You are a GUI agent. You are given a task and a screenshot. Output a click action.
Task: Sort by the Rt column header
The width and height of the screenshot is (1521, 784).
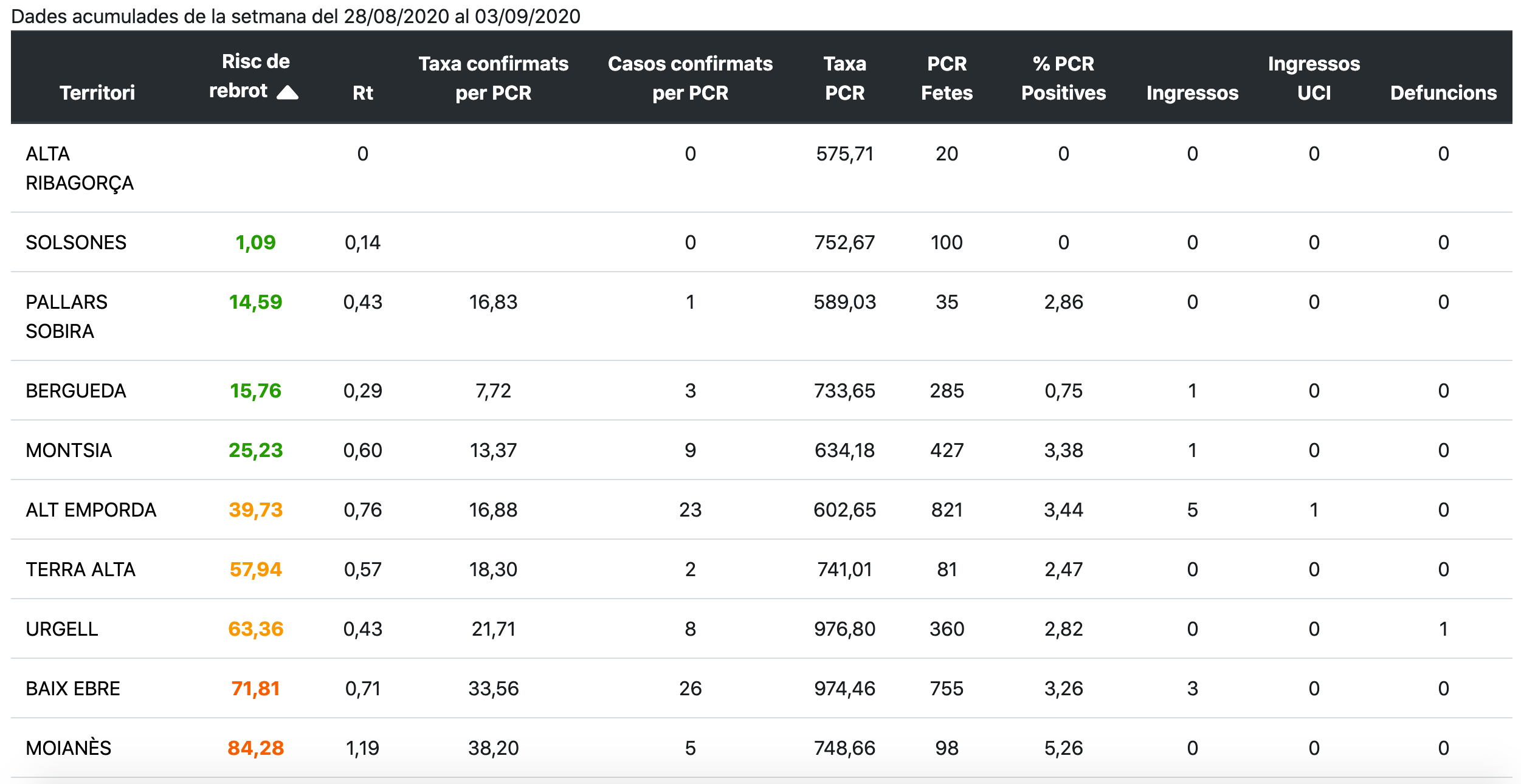point(363,92)
